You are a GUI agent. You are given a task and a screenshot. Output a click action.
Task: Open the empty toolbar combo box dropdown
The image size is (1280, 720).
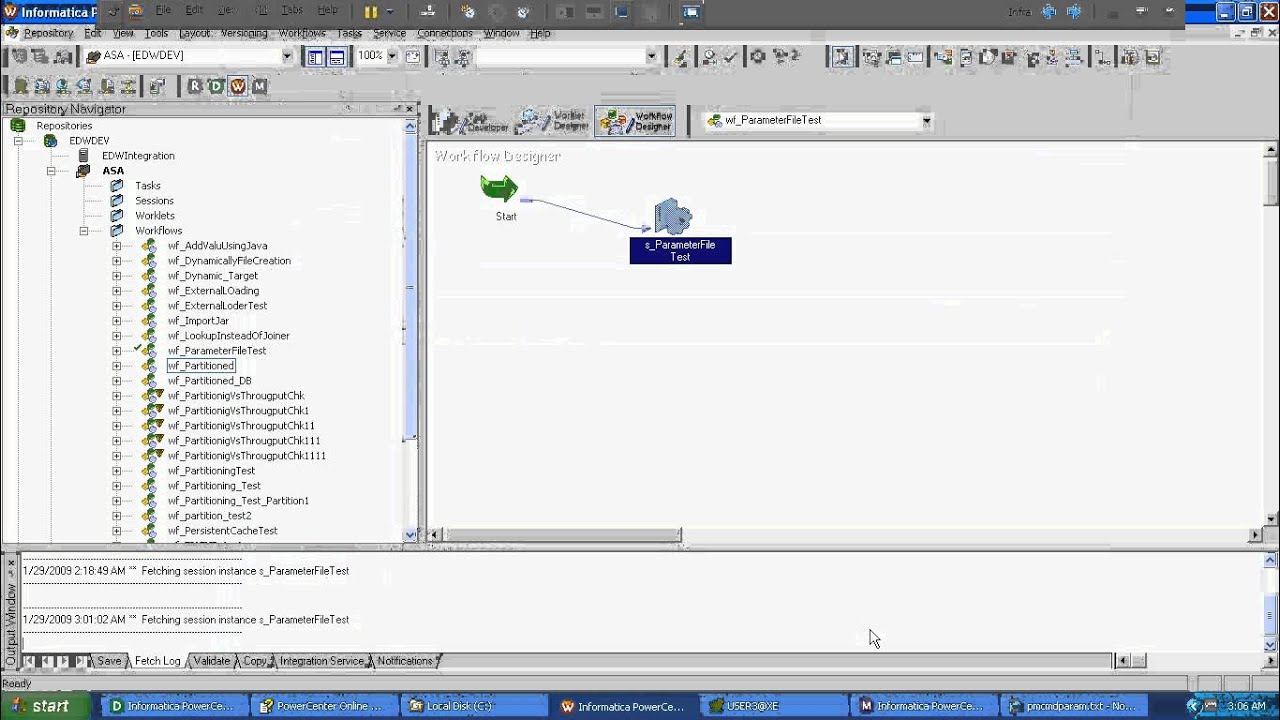(x=651, y=57)
